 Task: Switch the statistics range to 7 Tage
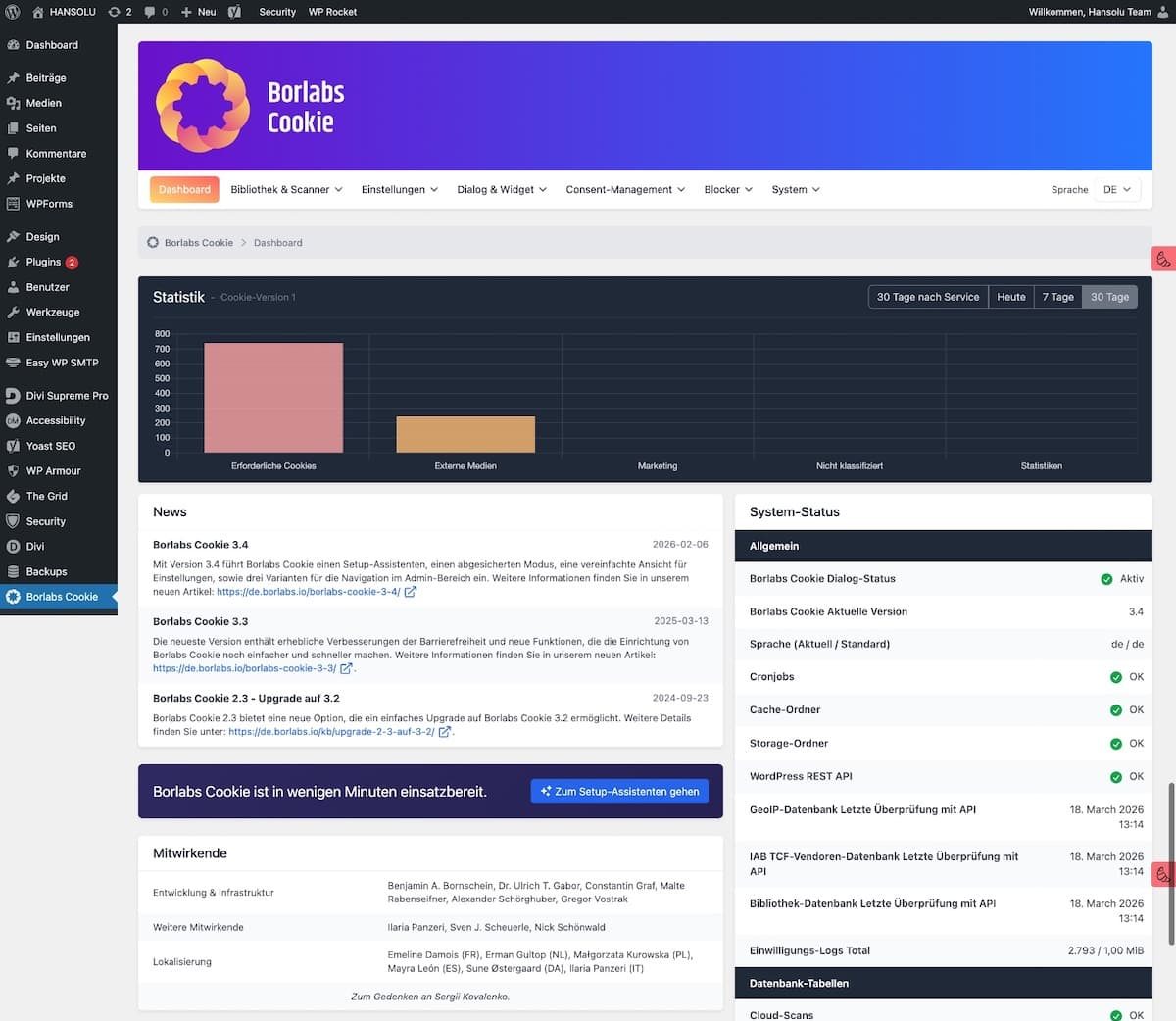tap(1057, 296)
